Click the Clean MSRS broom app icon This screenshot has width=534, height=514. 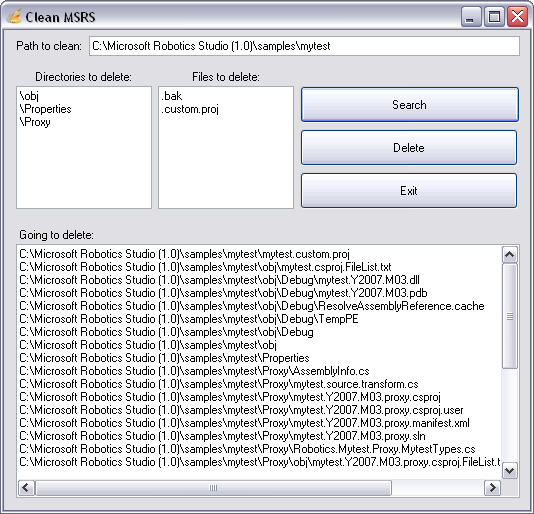tap(14, 16)
